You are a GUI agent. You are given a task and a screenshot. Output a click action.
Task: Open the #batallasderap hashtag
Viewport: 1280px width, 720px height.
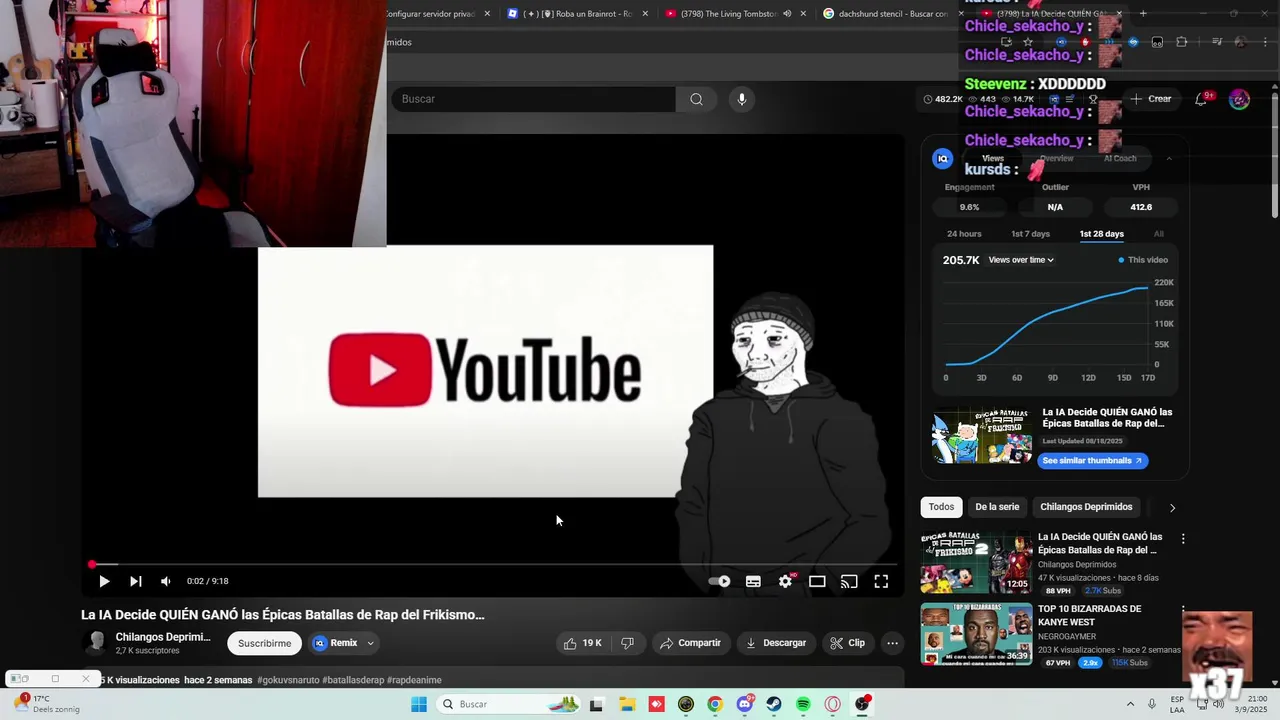click(353, 680)
